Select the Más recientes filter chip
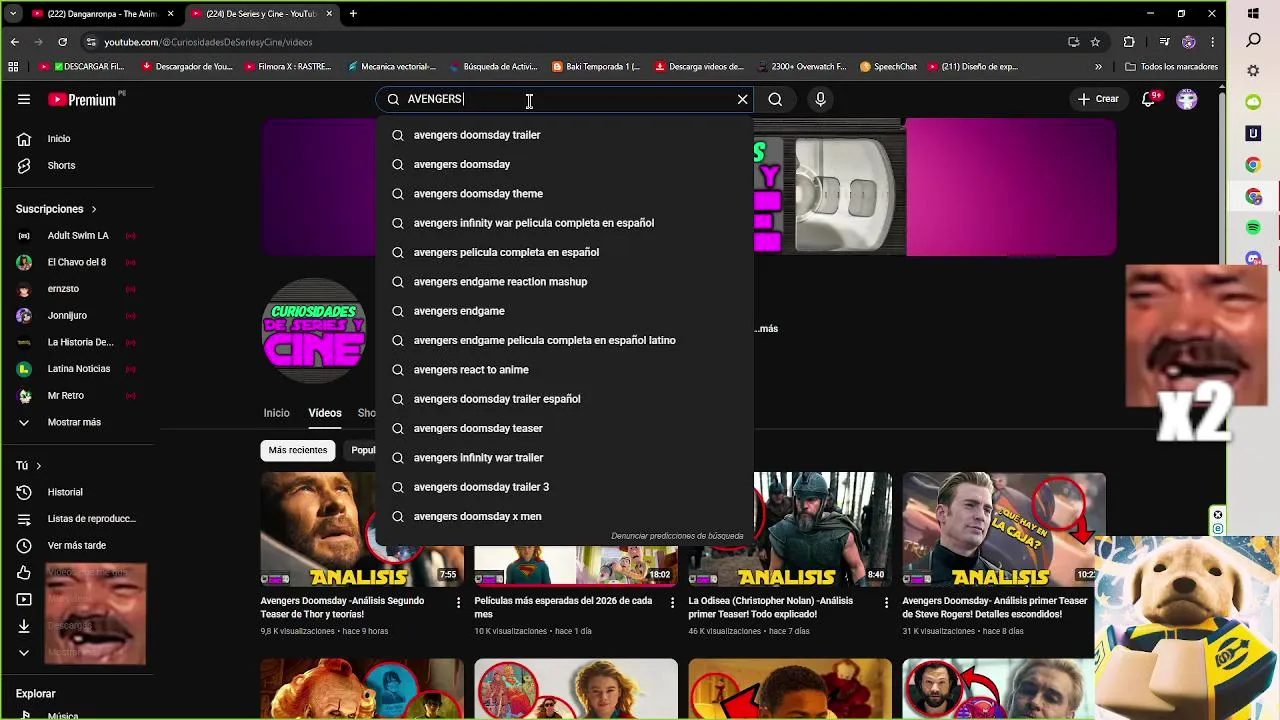Image resolution: width=1280 pixels, height=720 pixels. click(298, 450)
